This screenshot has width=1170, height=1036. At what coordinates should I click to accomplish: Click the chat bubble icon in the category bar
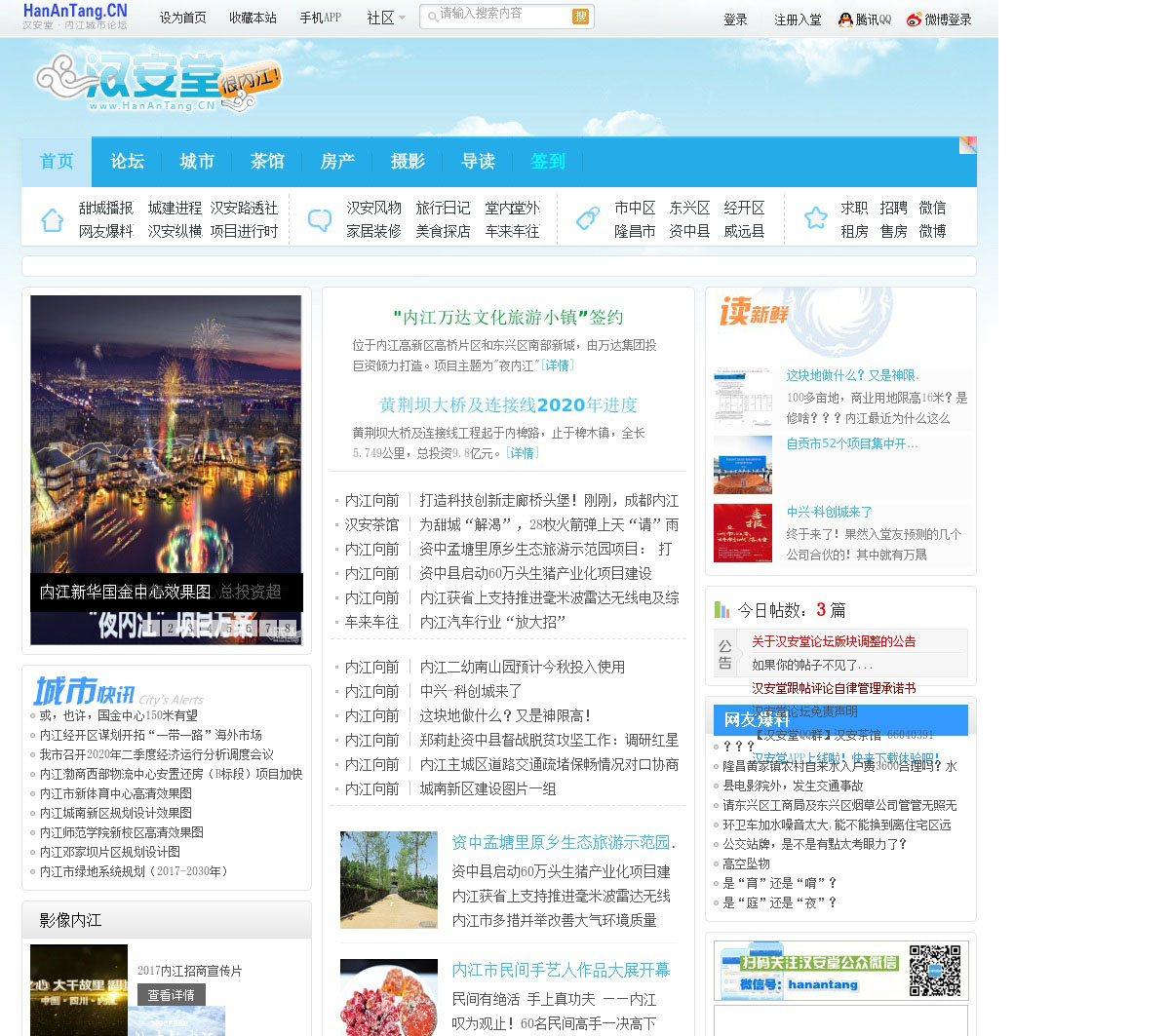click(x=320, y=219)
